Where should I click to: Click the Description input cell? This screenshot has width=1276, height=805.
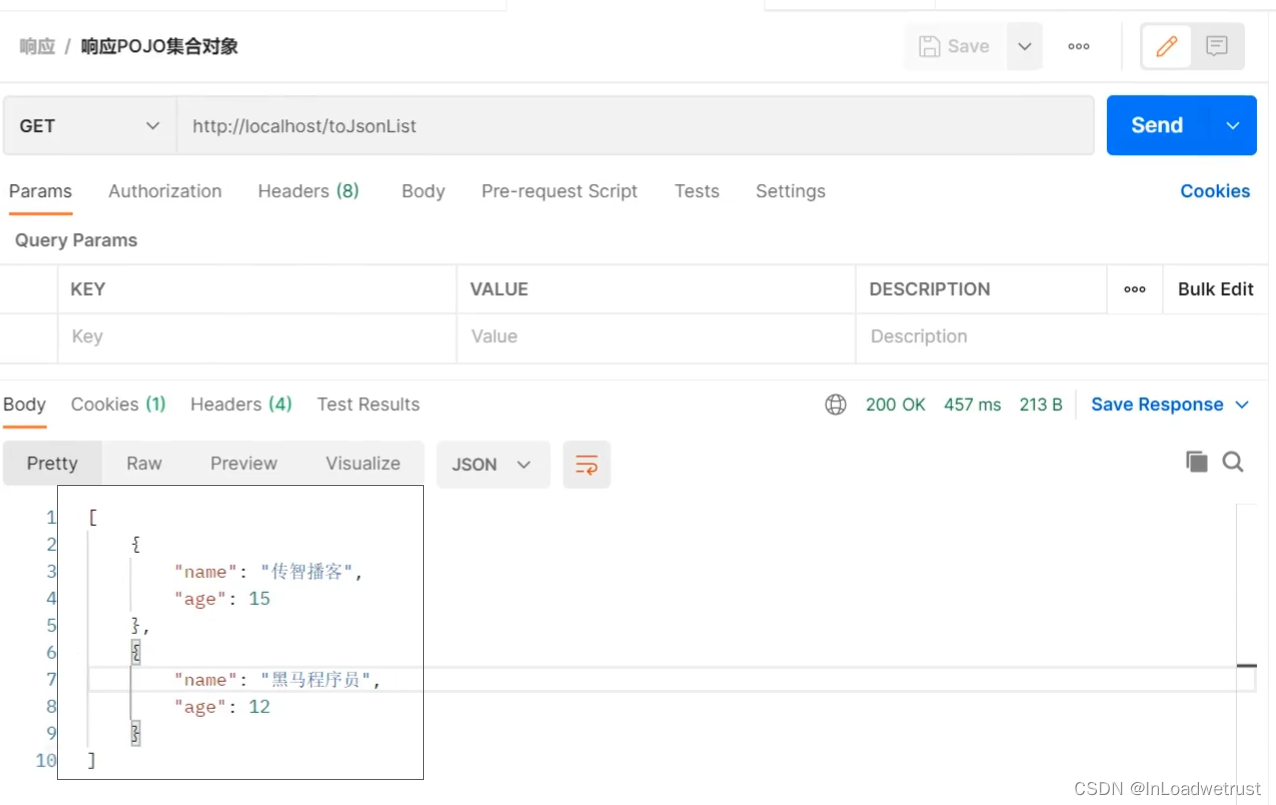[1062, 337]
